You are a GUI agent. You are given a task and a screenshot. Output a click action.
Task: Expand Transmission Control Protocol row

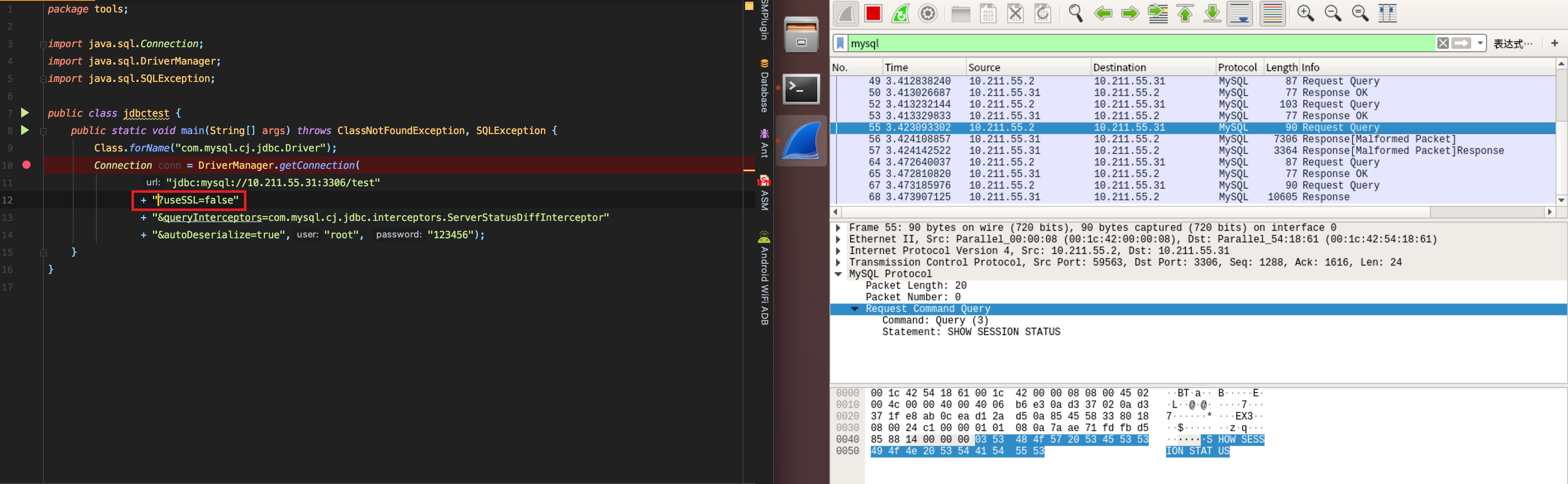click(x=838, y=262)
